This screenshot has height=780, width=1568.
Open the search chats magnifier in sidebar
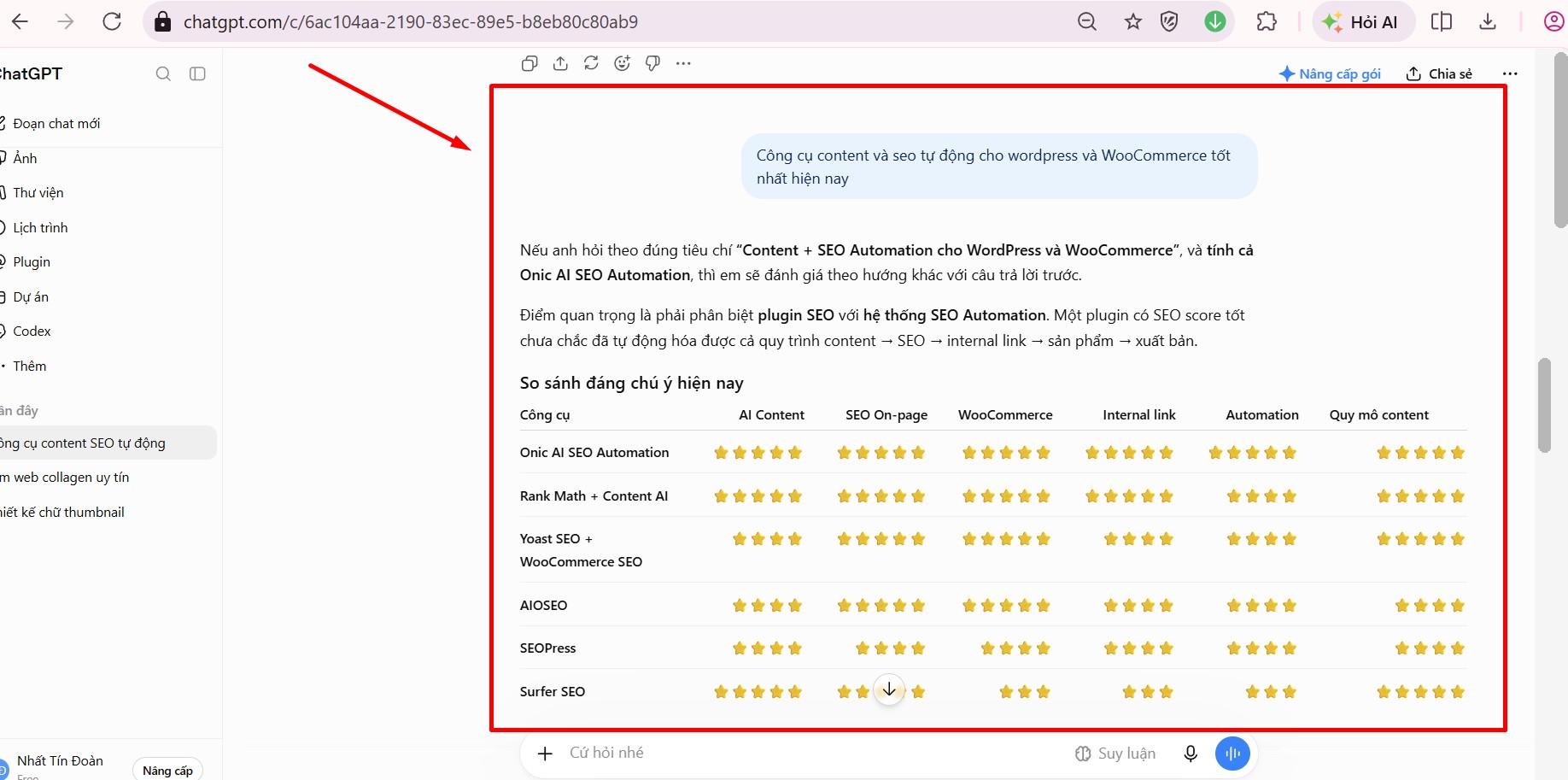[x=163, y=73]
